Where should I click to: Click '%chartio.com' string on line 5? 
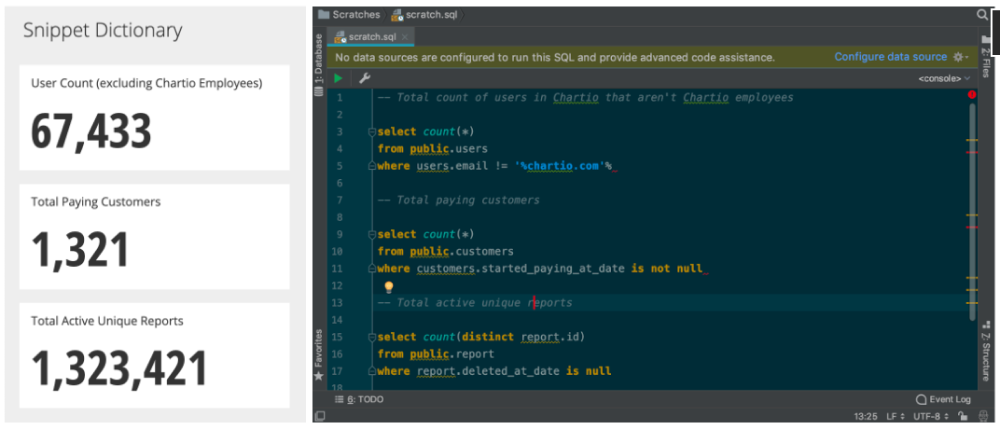click(x=559, y=166)
